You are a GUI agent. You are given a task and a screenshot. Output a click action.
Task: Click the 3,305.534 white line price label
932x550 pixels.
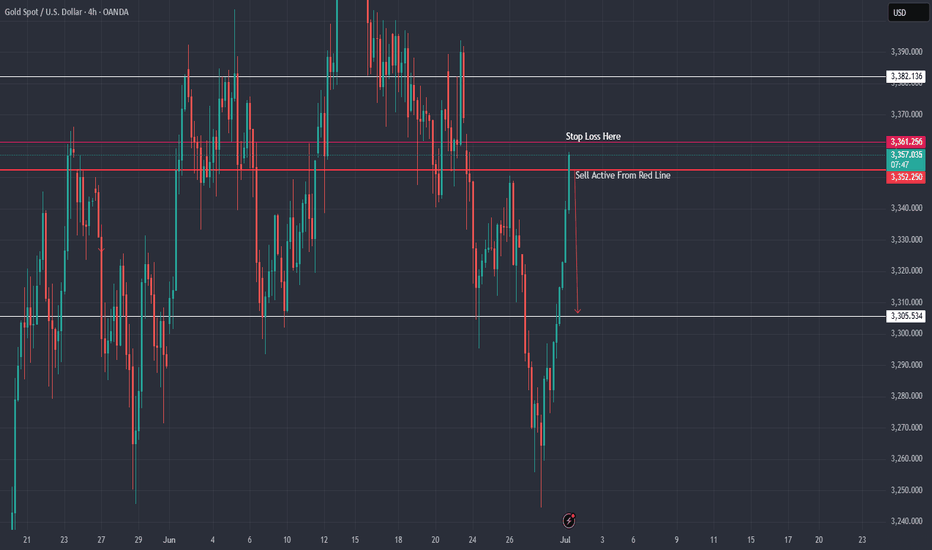906,316
